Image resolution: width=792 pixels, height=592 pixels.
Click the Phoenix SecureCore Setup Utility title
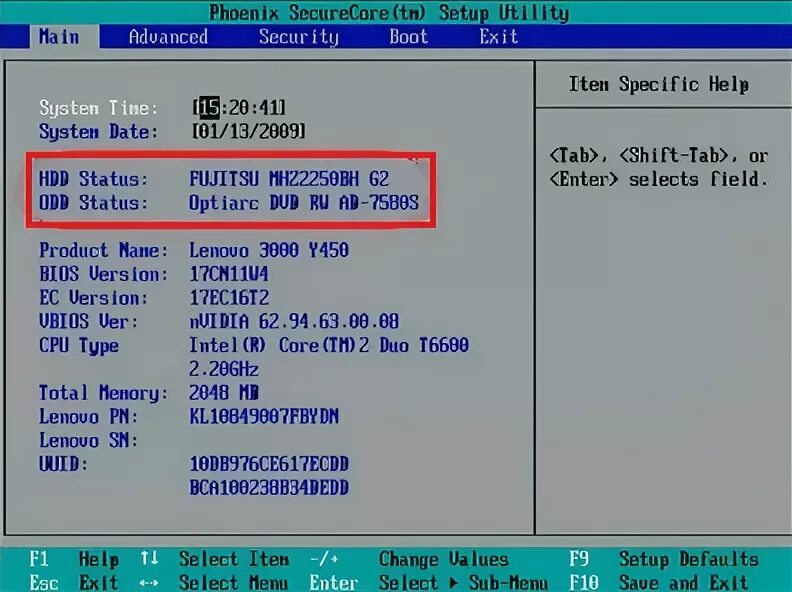[x=389, y=13]
